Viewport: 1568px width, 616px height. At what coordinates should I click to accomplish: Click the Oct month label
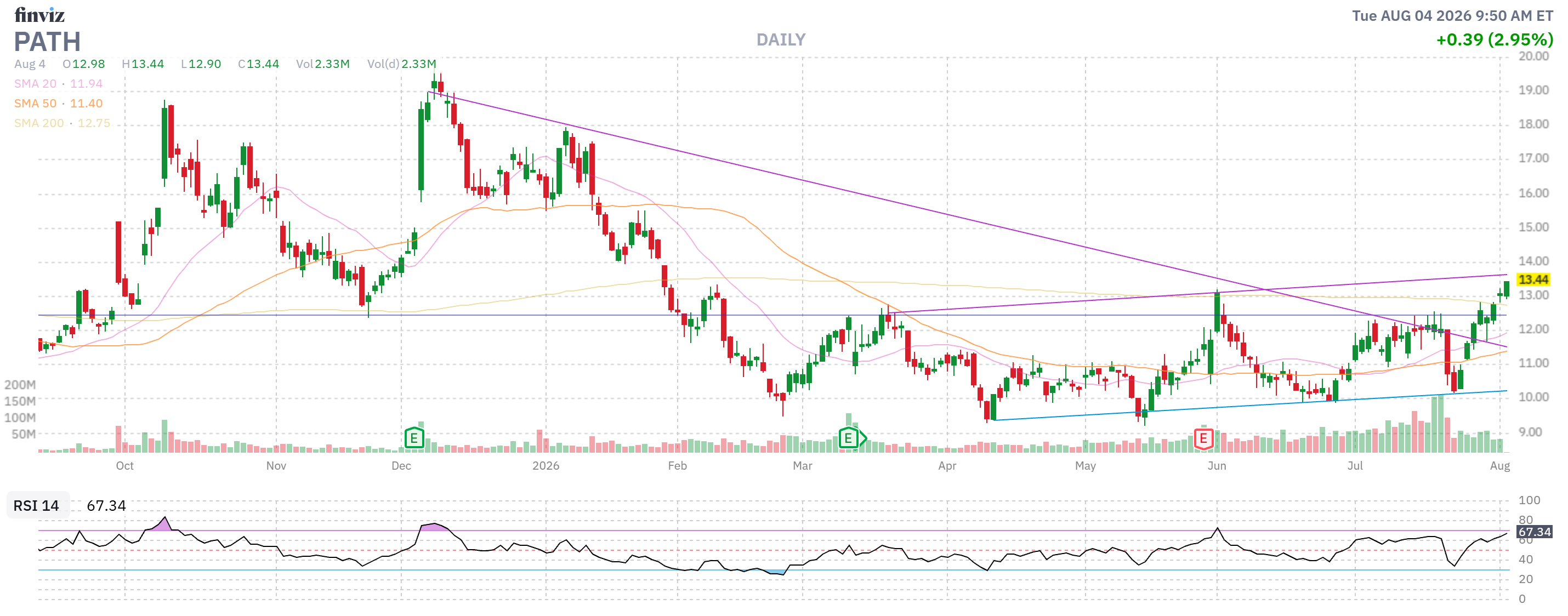[x=125, y=466]
